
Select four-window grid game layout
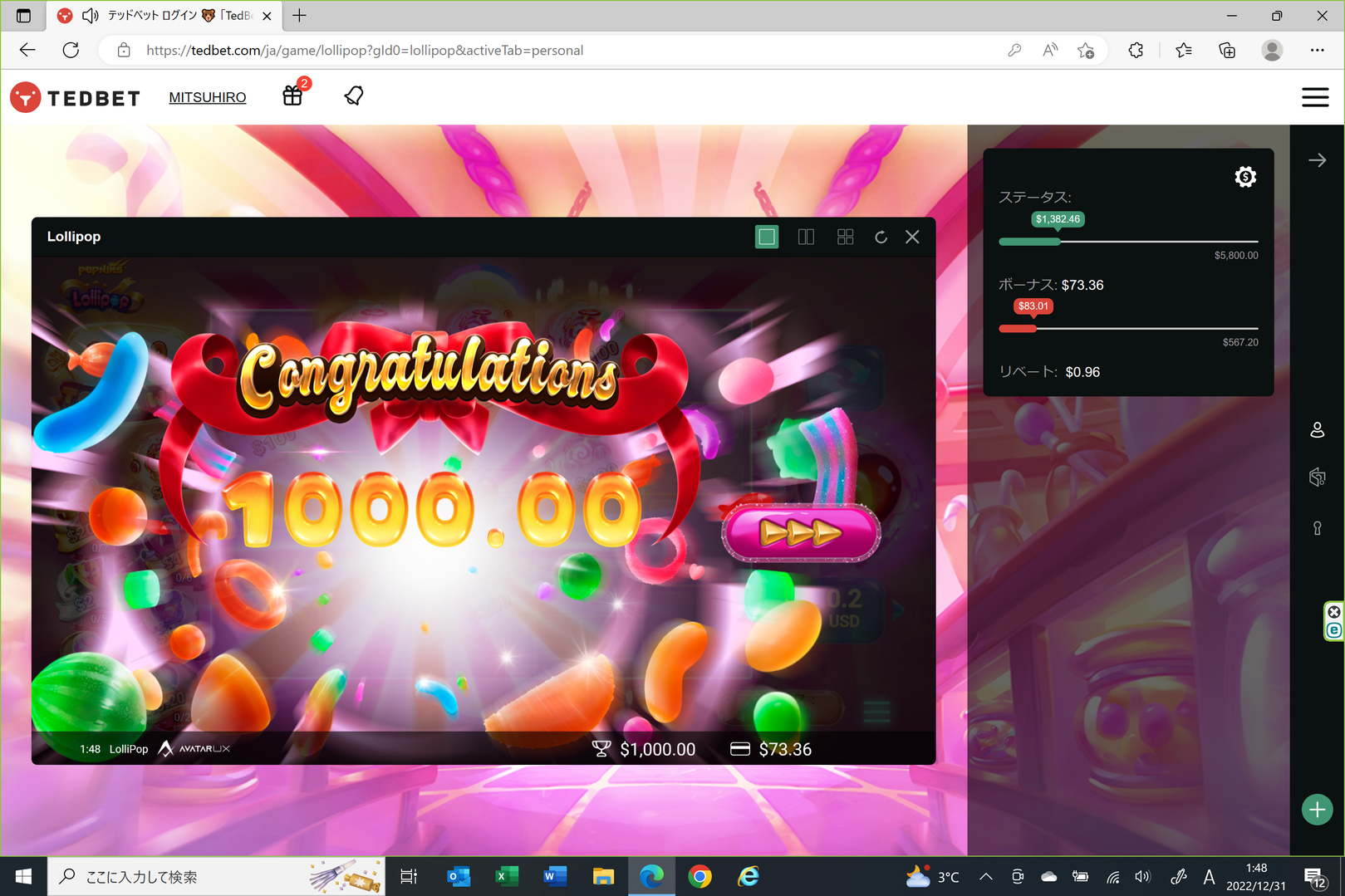coord(846,237)
